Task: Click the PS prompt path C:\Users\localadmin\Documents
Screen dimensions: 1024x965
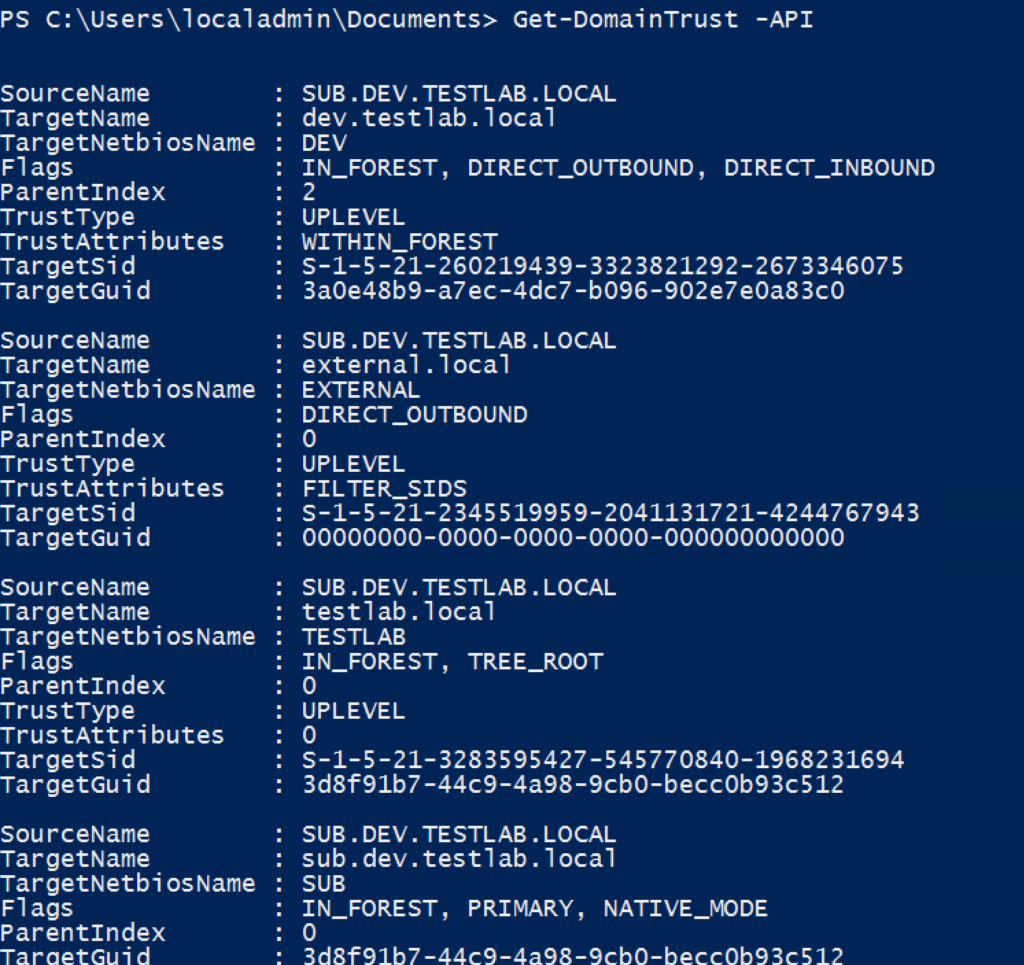Action: pos(264,20)
